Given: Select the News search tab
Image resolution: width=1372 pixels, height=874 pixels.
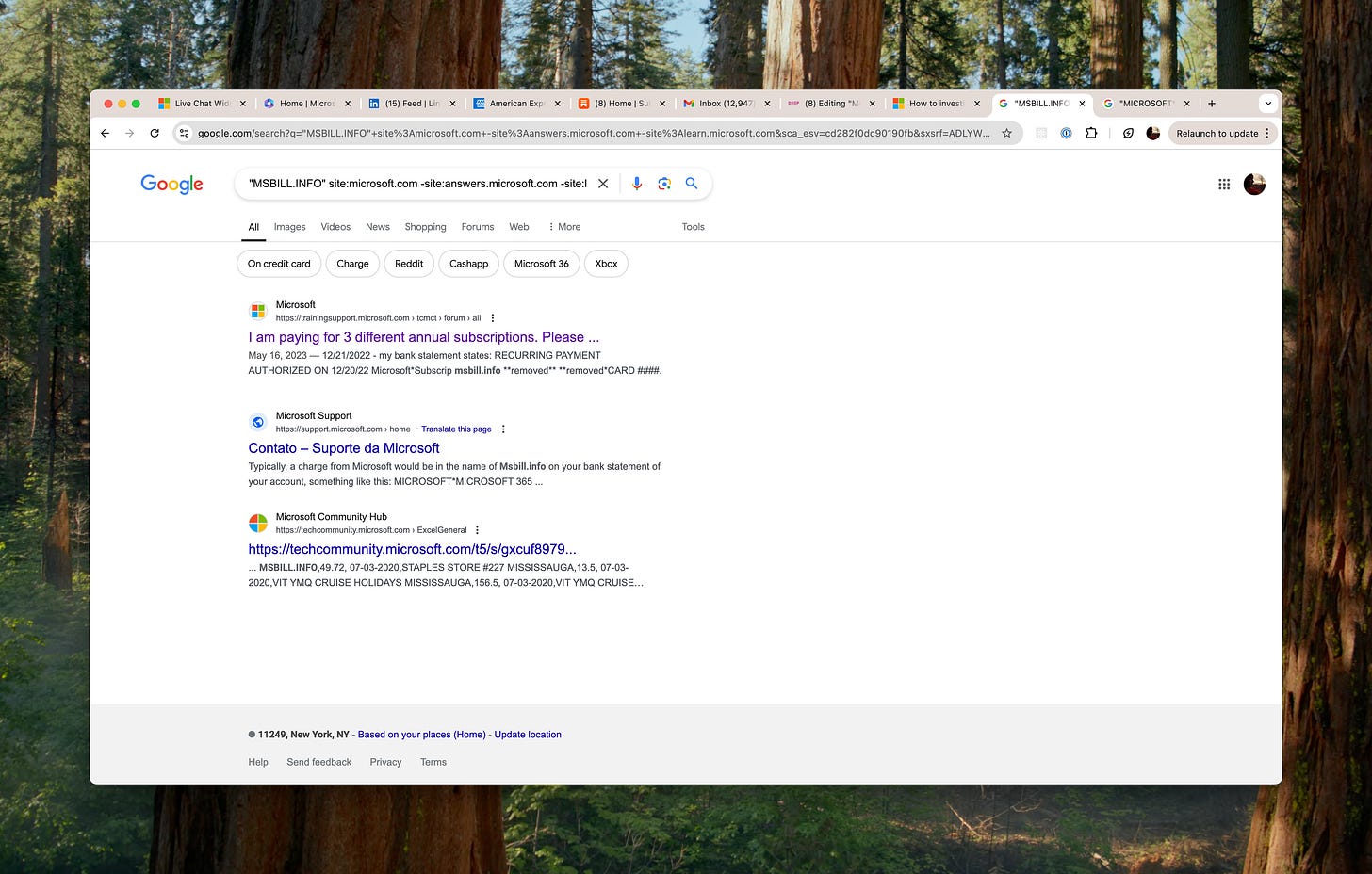Looking at the screenshot, I should pos(378,227).
